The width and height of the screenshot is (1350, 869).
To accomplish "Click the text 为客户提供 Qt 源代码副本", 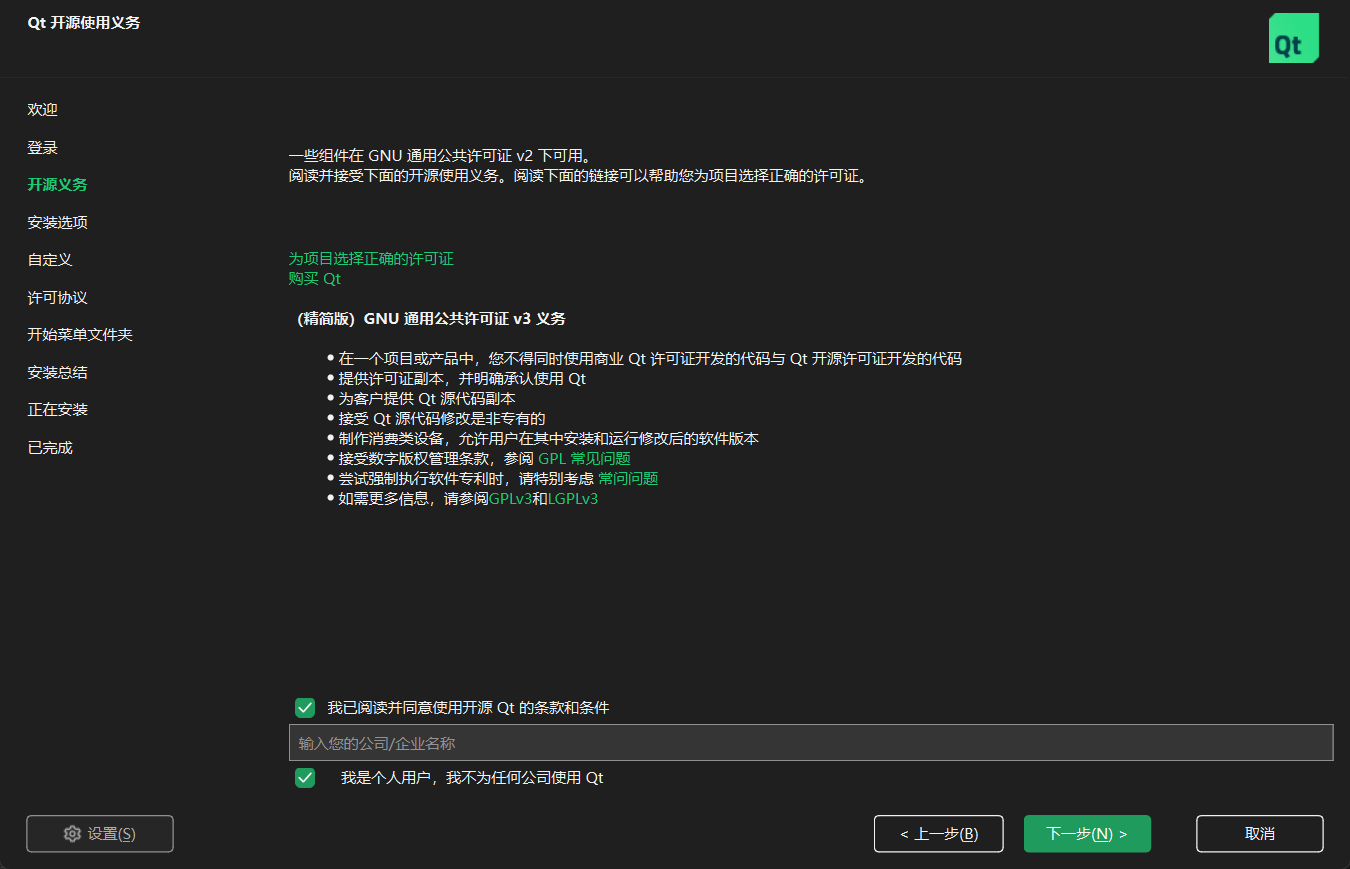I will (427, 399).
